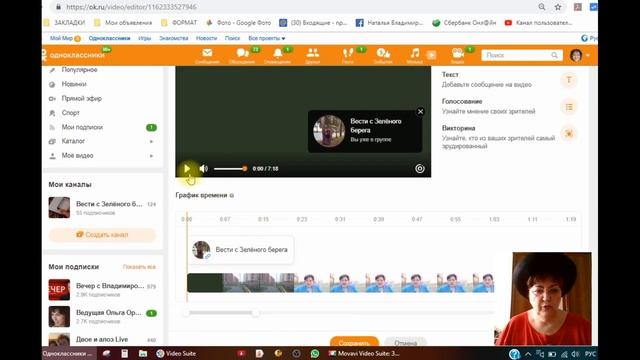Click the Показать все subscriptions link
The width and height of the screenshot is (640, 360).
139,267
